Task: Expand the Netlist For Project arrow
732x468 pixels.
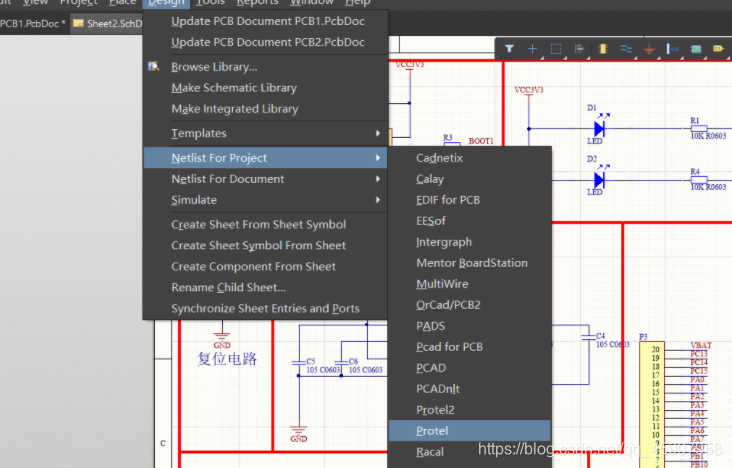Action: [378, 158]
